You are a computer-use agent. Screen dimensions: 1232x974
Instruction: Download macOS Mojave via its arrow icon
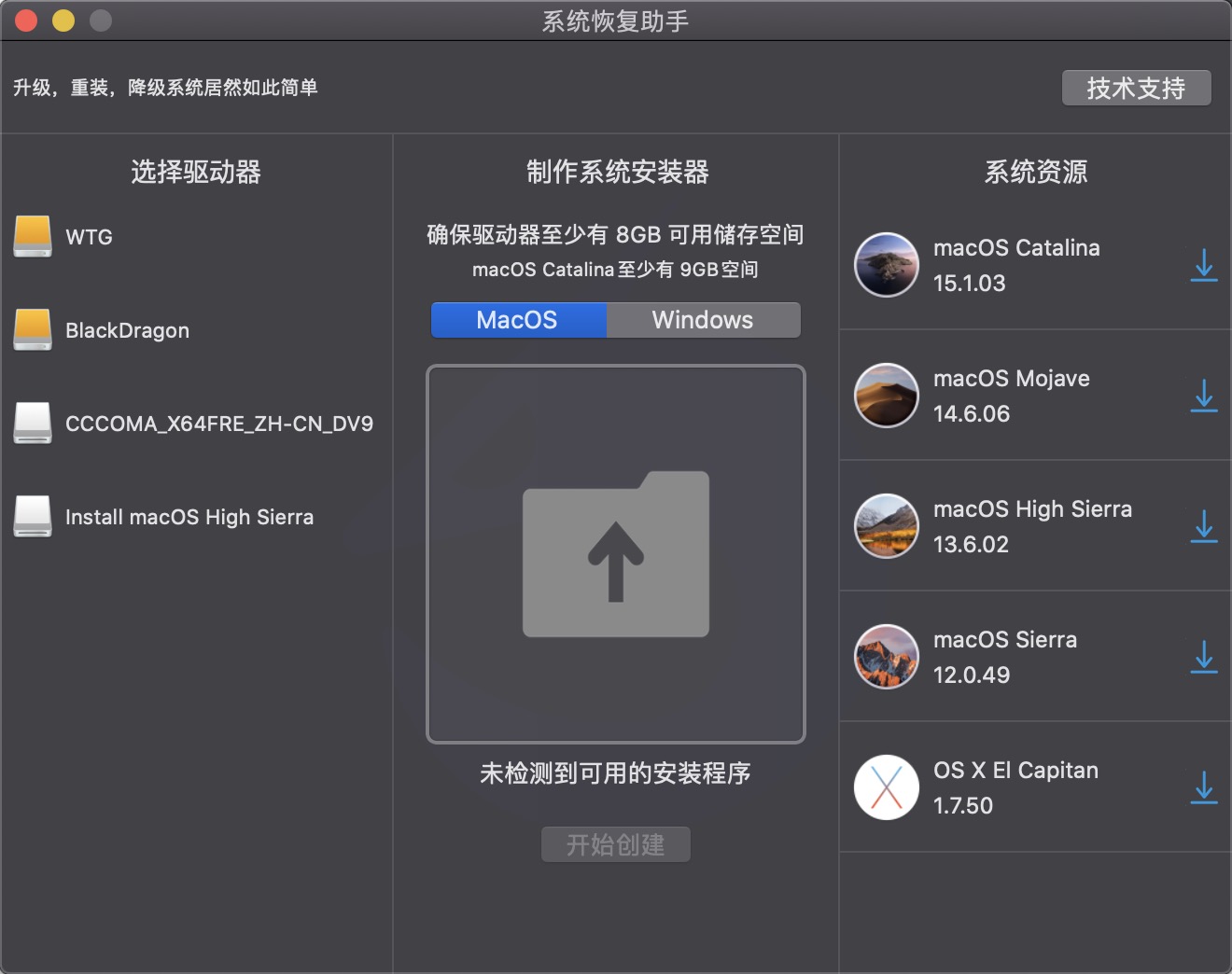(1204, 396)
